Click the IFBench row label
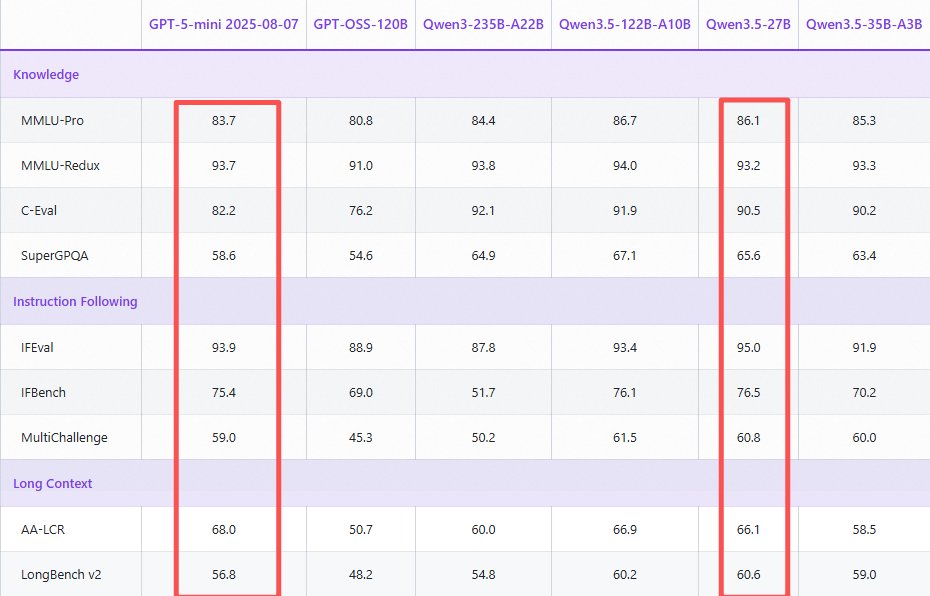930x596 pixels. pyautogui.click(x=43, y=393)
